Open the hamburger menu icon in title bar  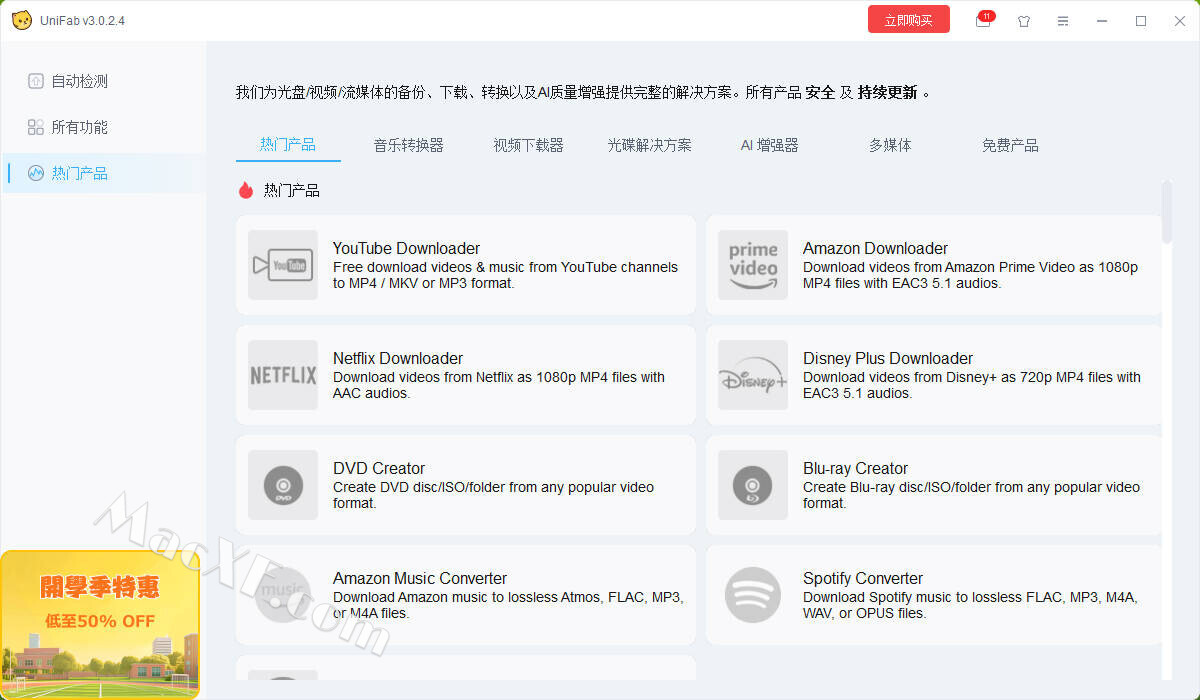coord(1063,21)
